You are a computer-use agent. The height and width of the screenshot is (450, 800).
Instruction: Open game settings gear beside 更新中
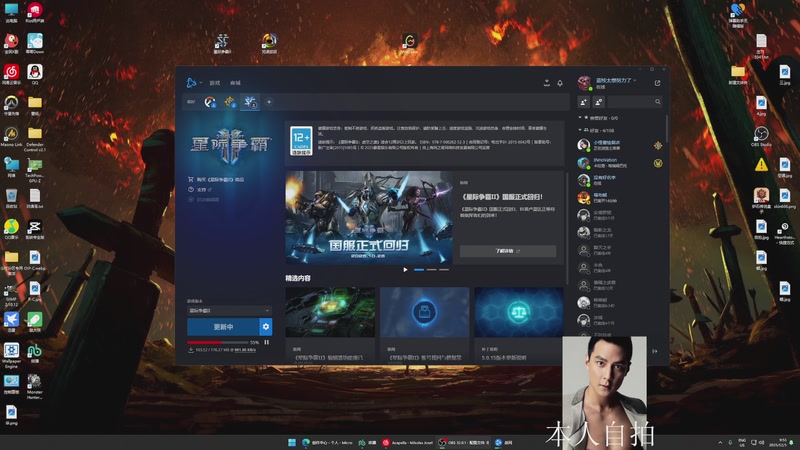click(266, 327)
